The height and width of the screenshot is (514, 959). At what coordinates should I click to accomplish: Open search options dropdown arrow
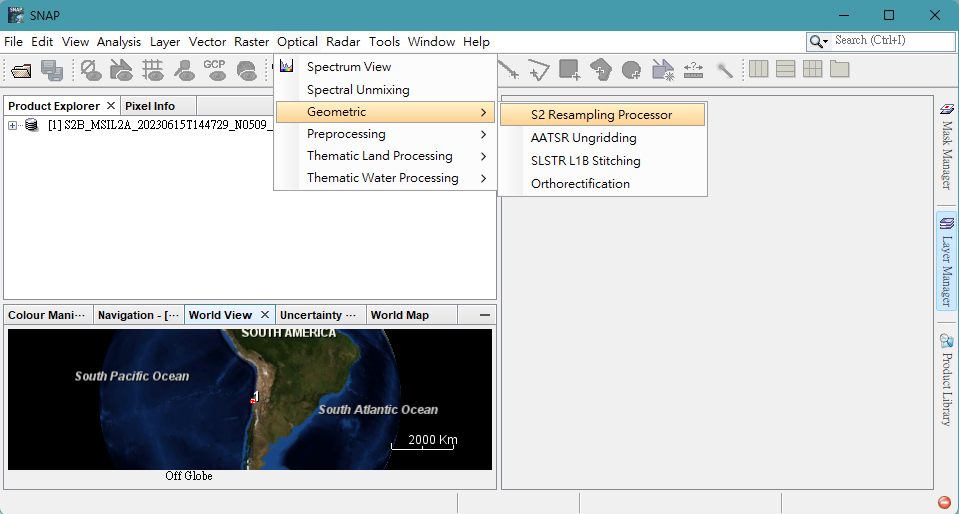point(826,42)
